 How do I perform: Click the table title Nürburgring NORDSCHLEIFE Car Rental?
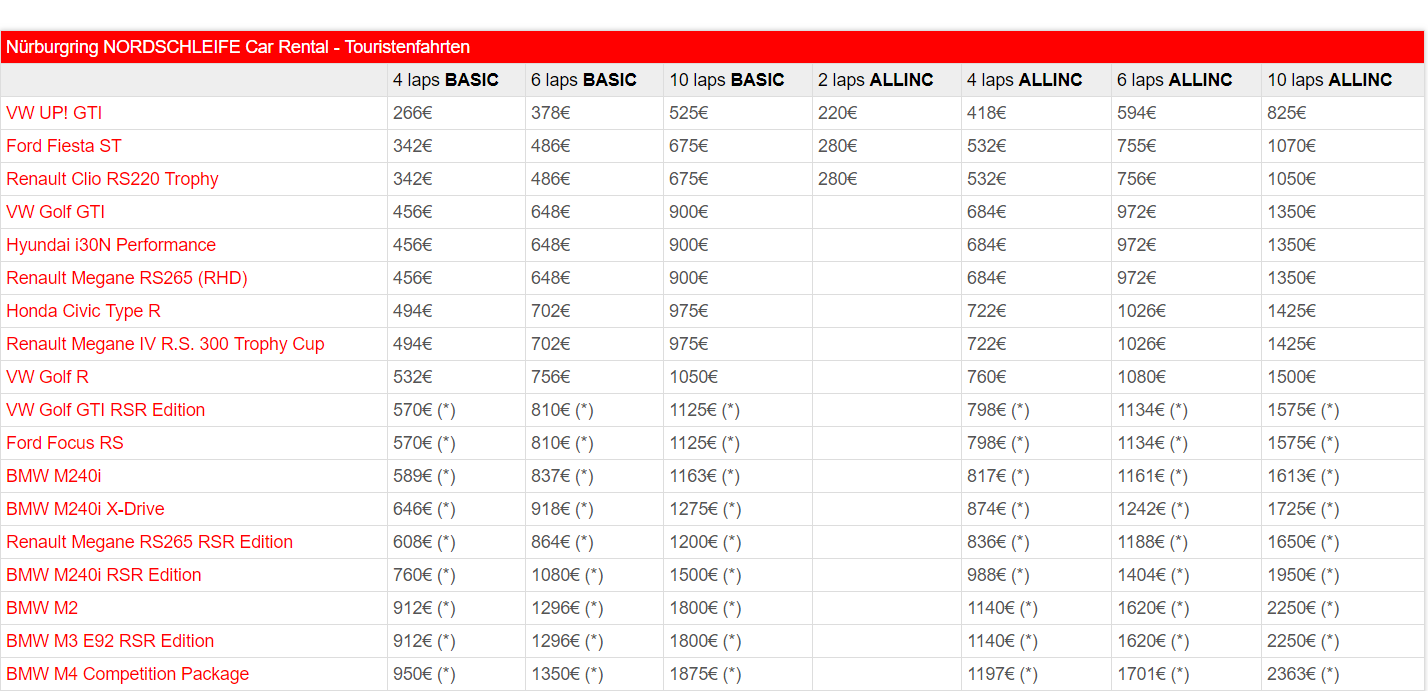(238, 47)
